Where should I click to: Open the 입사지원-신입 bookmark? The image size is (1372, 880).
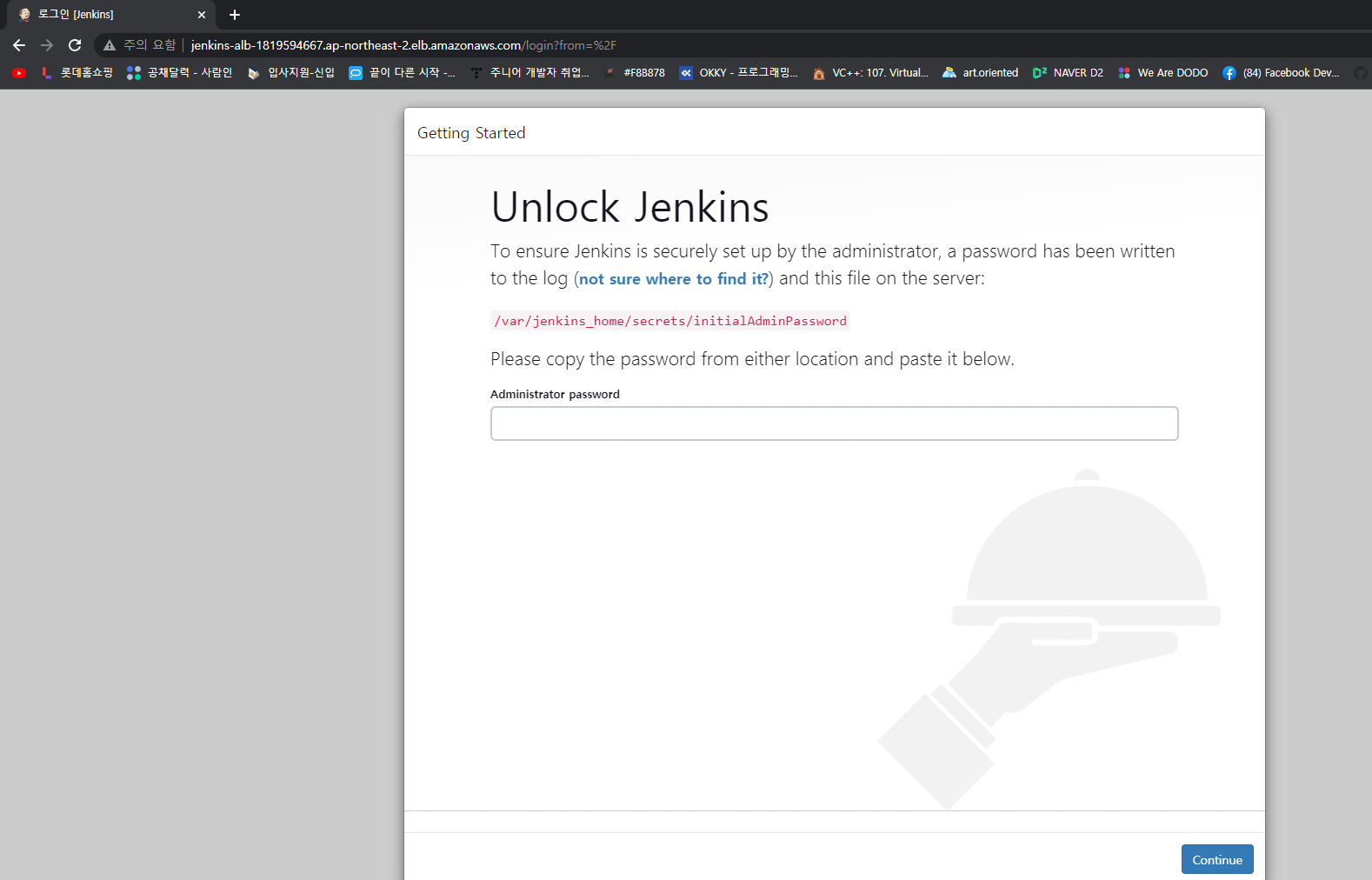pos(291,73)
